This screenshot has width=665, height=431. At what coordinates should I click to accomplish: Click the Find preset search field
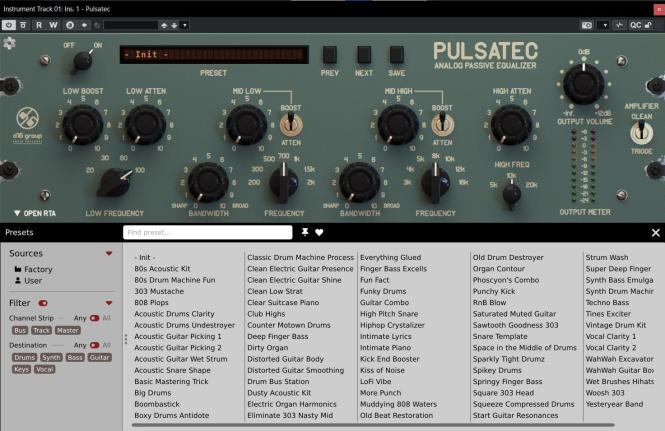[x=207, y=232]
